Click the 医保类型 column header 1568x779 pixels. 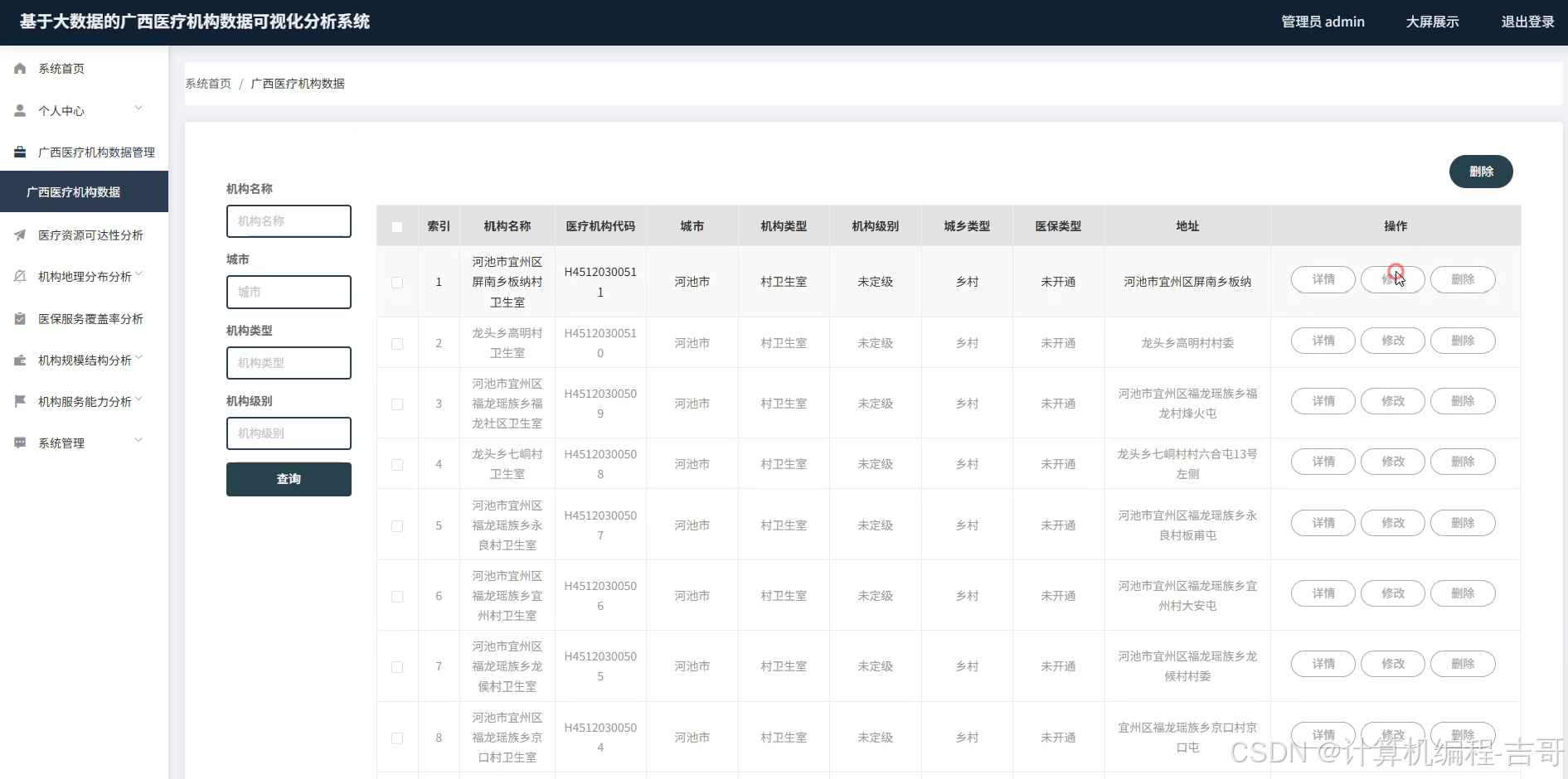[x=1058, y=226]
